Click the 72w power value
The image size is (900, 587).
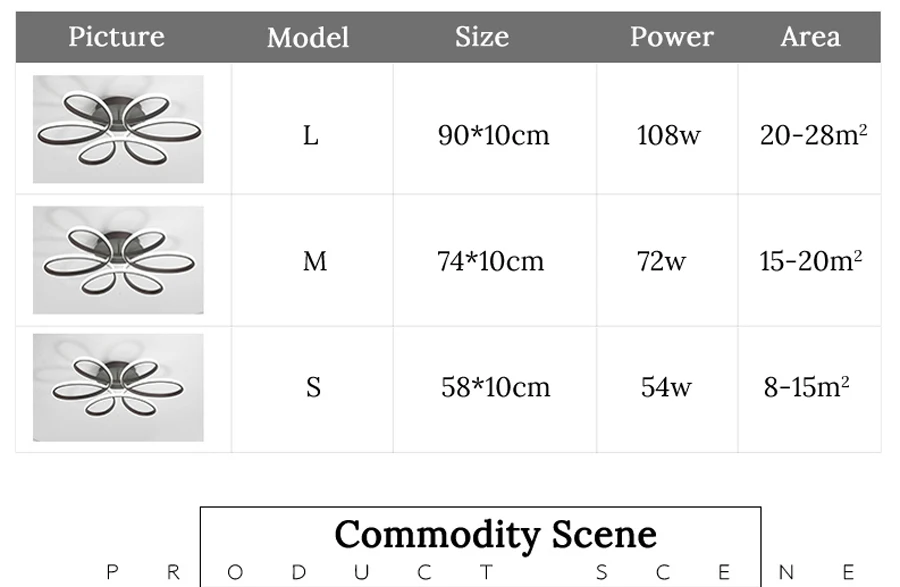point(661,261)
